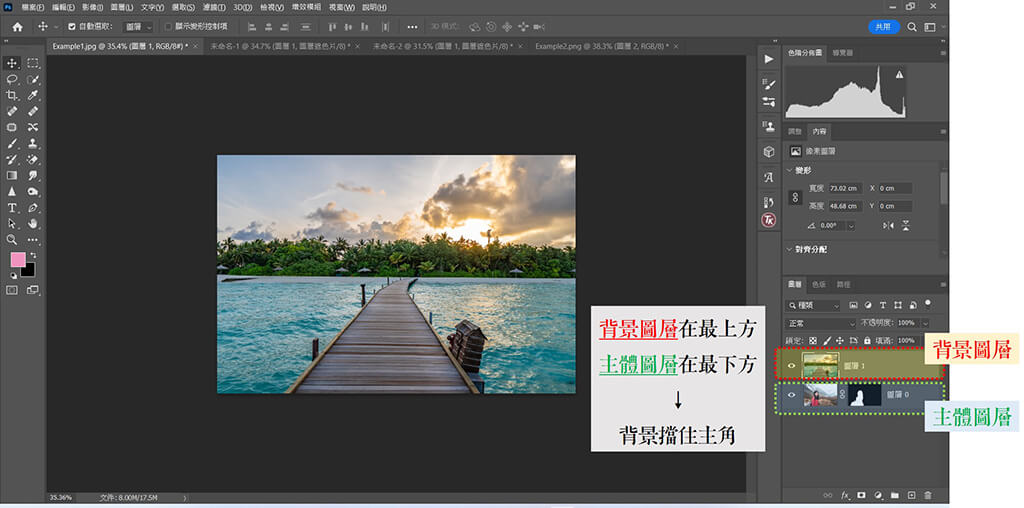Screen dimensions: 1024x508
Task: Flip horizontally in Properties panel
Action: pos(888,225)
